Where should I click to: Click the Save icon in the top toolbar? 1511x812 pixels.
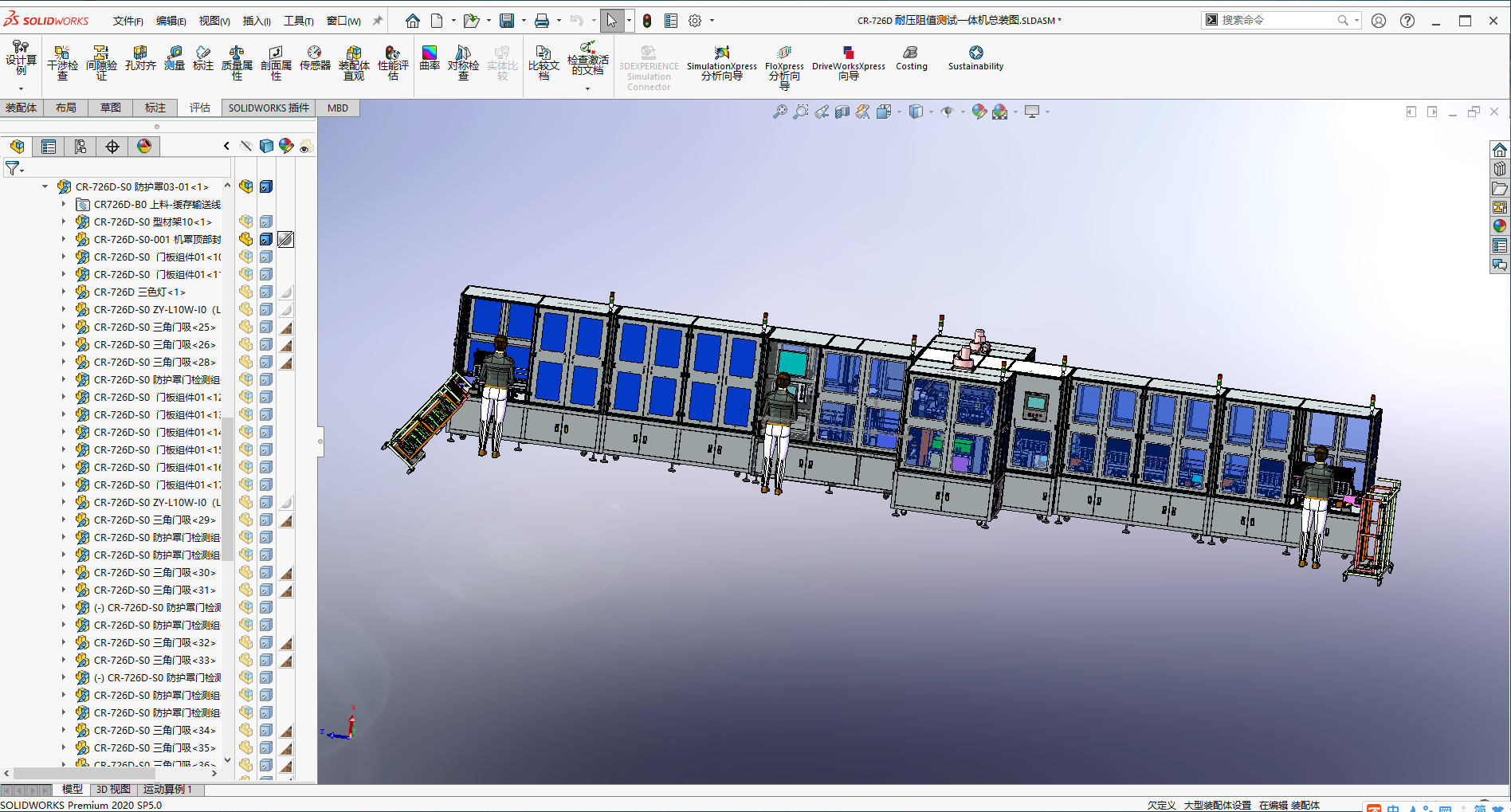click(507, 21)
